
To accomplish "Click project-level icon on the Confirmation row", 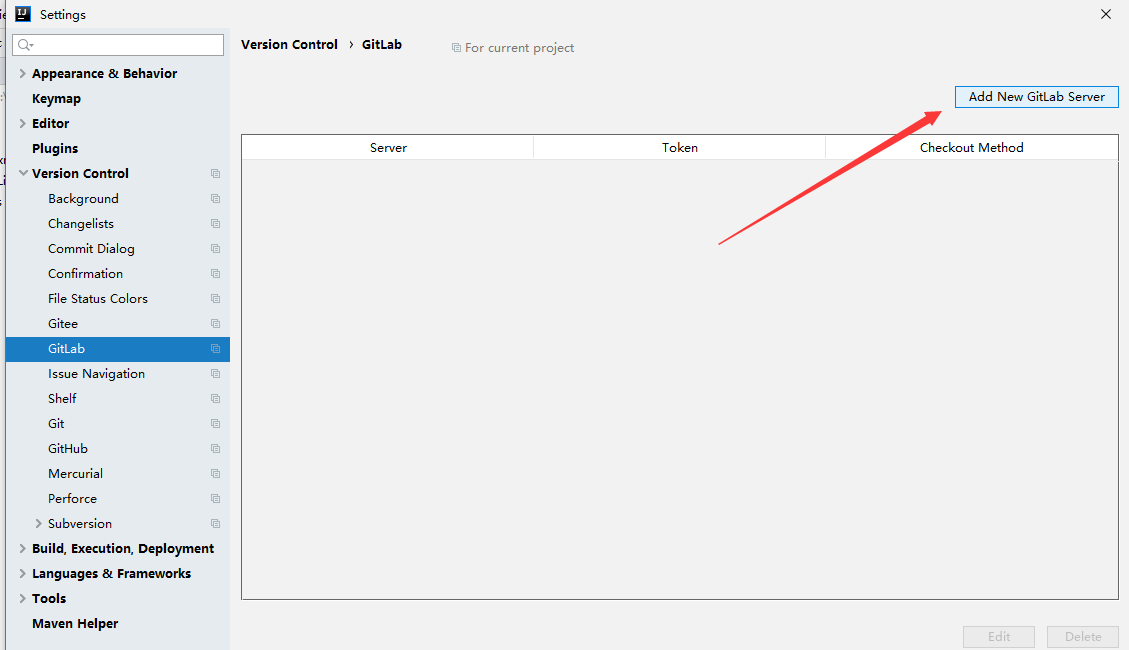I will [x=215, y=274].
